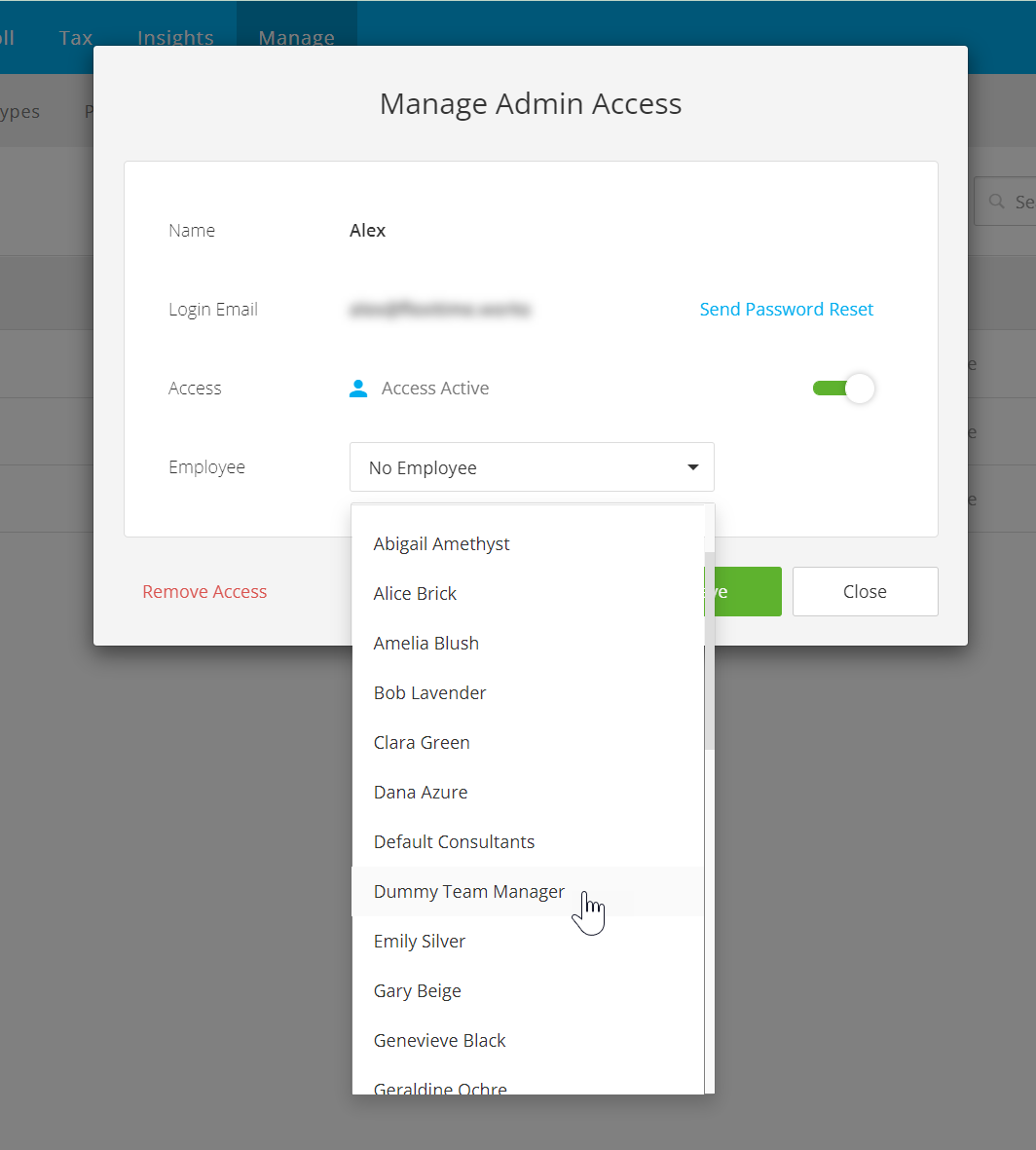
Task: Open the Employee dropdown arrow
Action: [x=692, y=467]
